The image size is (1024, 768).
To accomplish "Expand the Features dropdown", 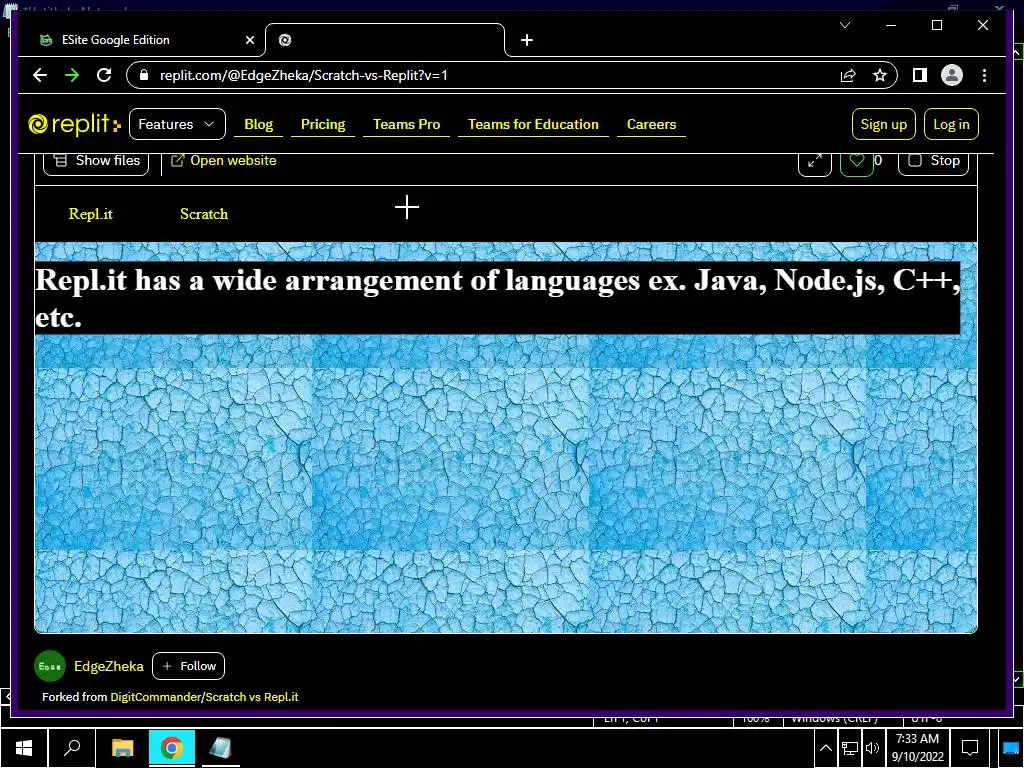I will coord(177,124).
